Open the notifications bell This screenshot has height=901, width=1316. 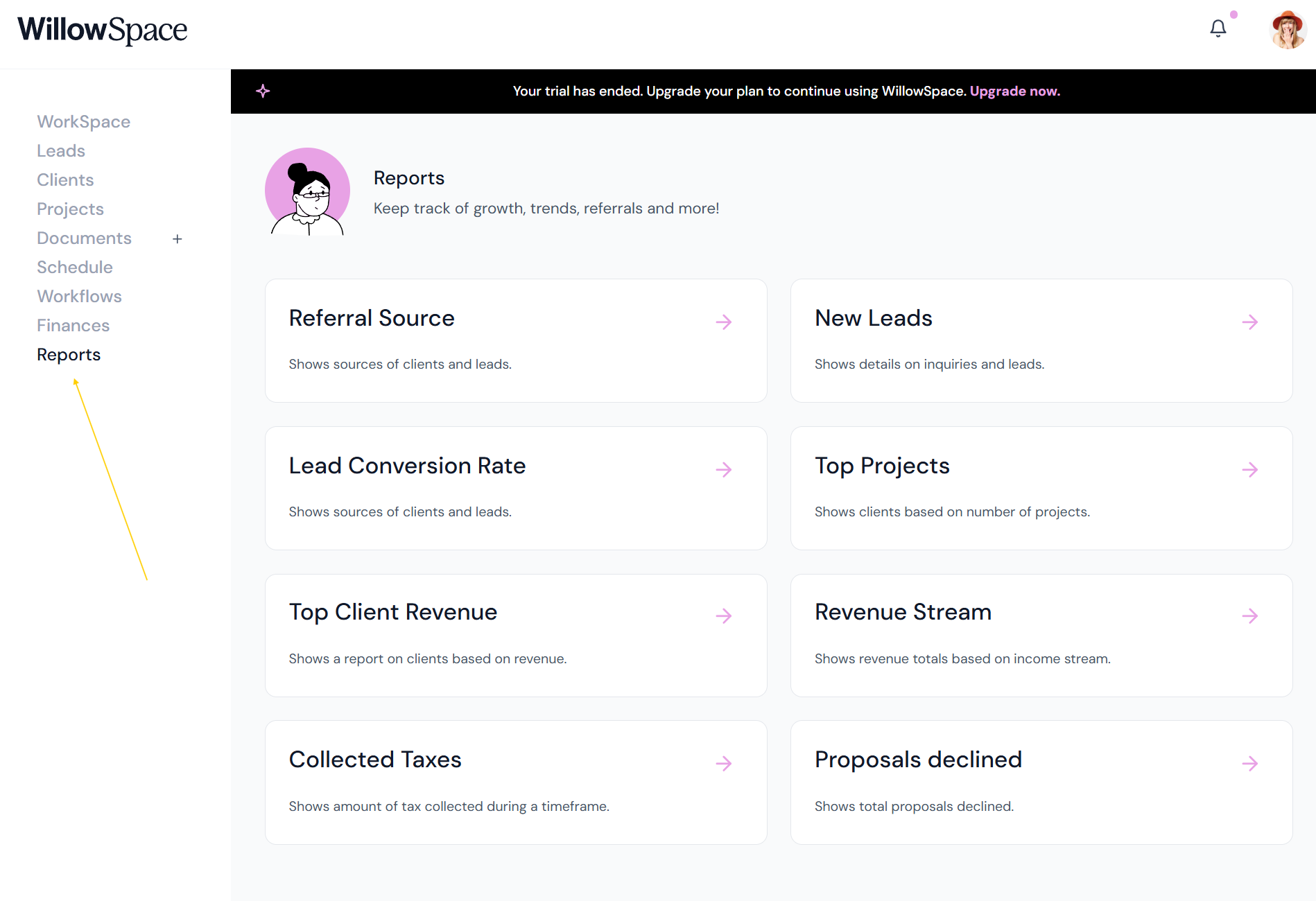(x=1218, y=28)
